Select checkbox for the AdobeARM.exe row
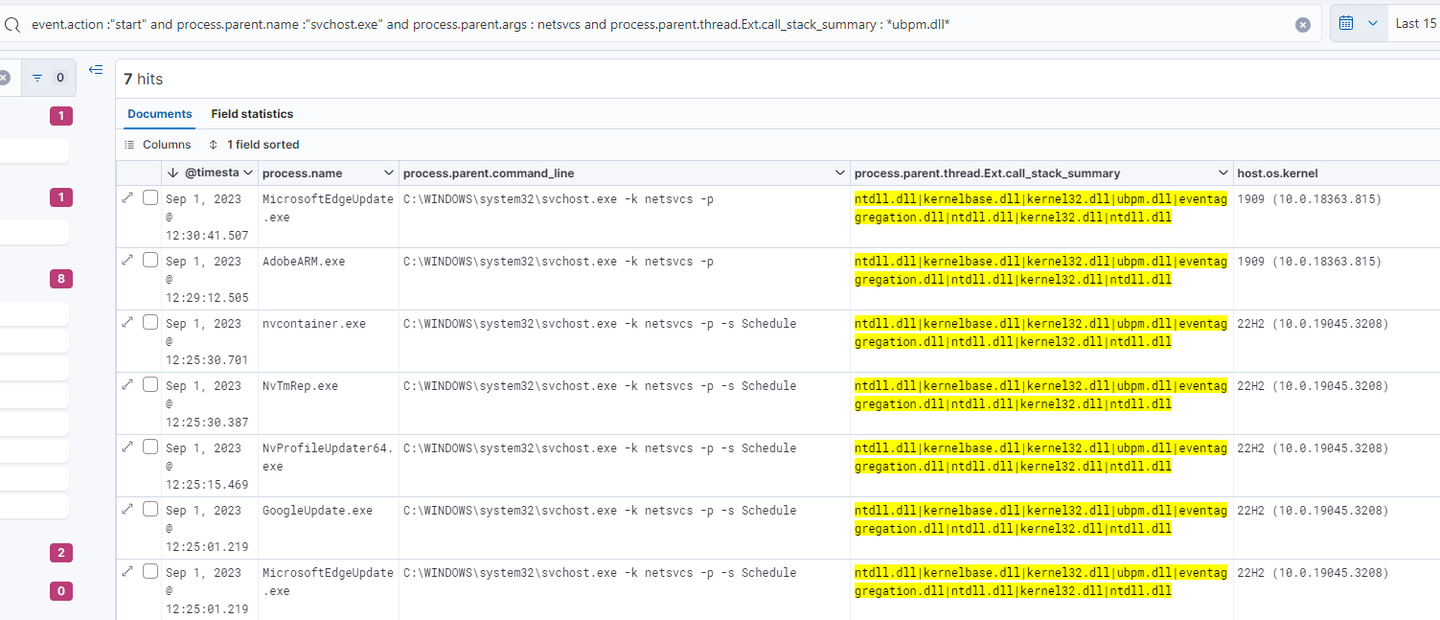Viewport: 1440px width, 620px height. point(150,260)
